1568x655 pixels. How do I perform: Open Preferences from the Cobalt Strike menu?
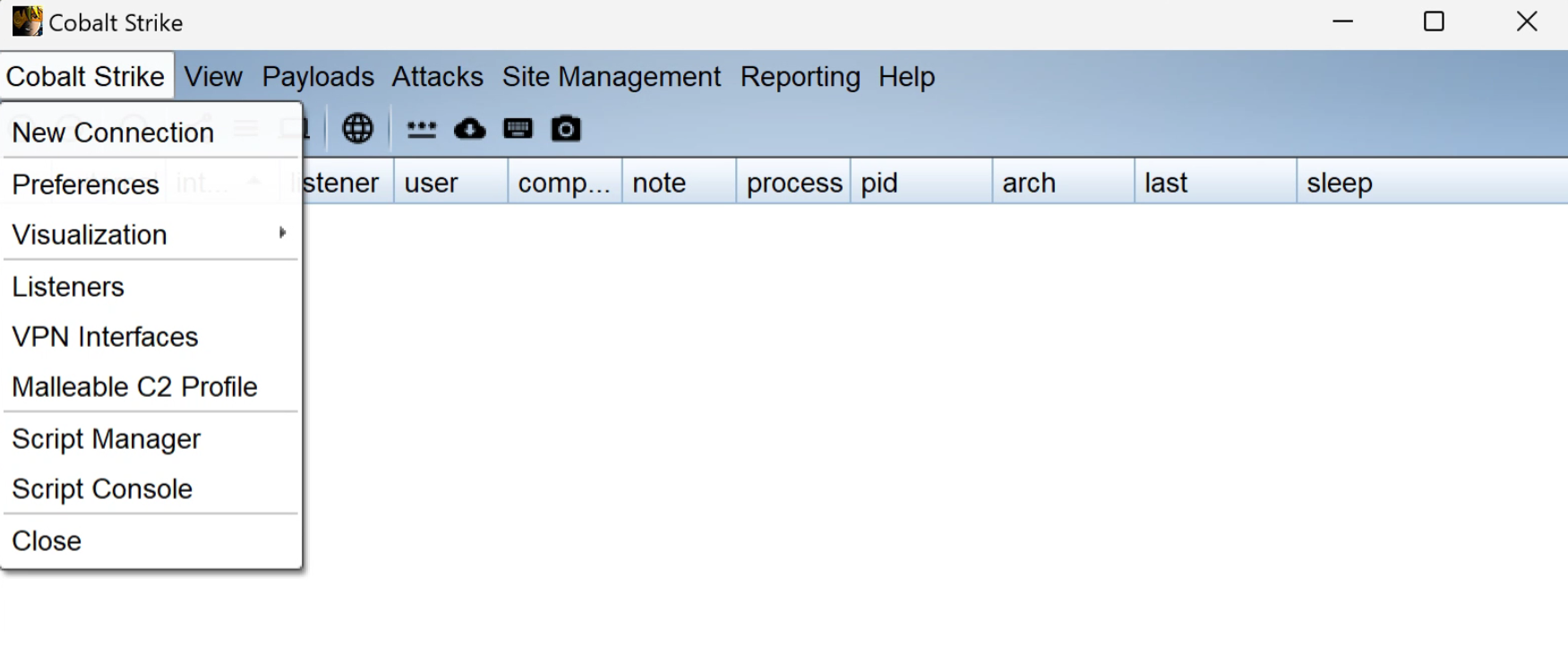click(x=151, y=185)
